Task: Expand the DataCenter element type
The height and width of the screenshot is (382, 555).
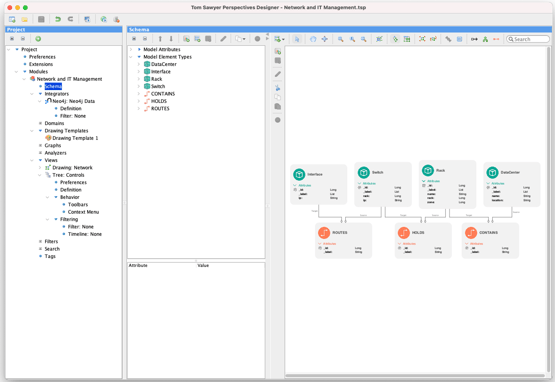Action: pos(139,64)
